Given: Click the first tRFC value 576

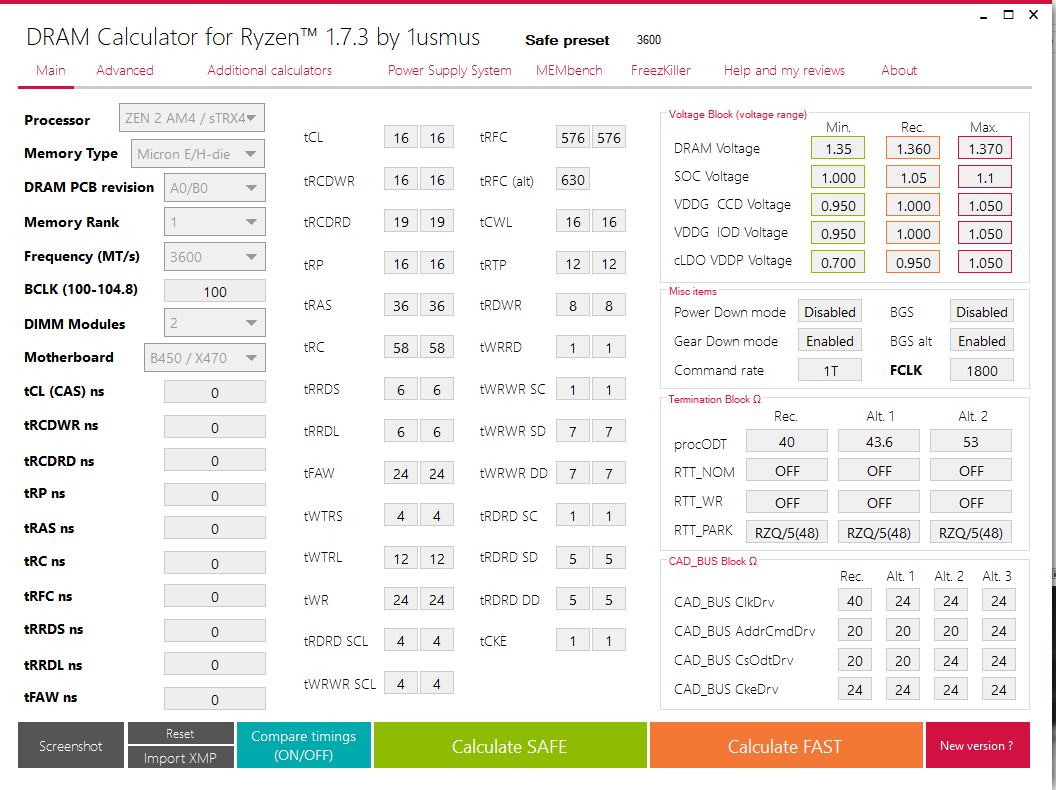Looking at the screenshot, I should pos(572,137).
